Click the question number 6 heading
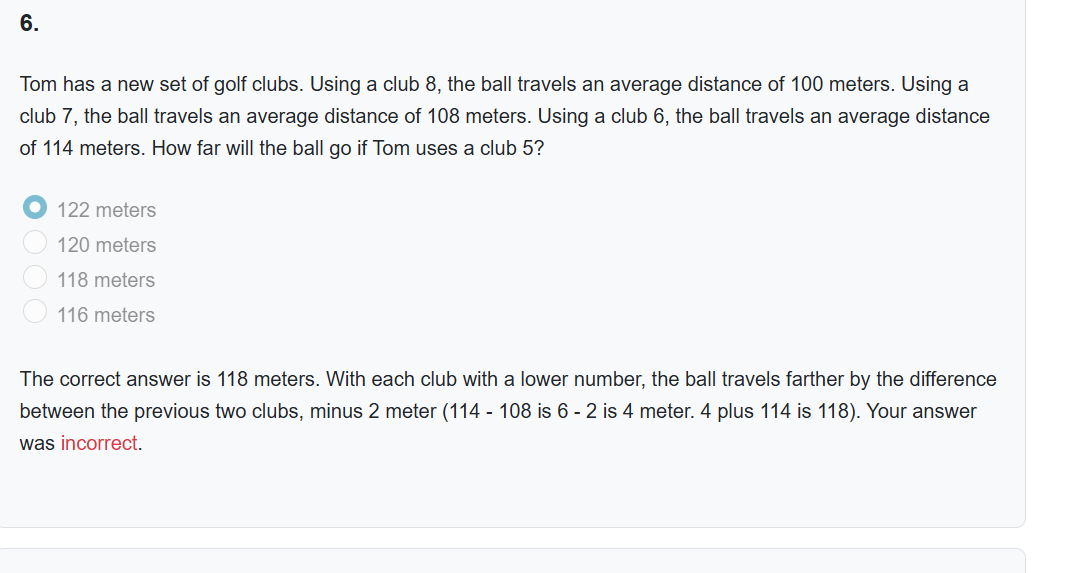The width and height of the screenshot is (1065, 573). click(x=29, y=23)
